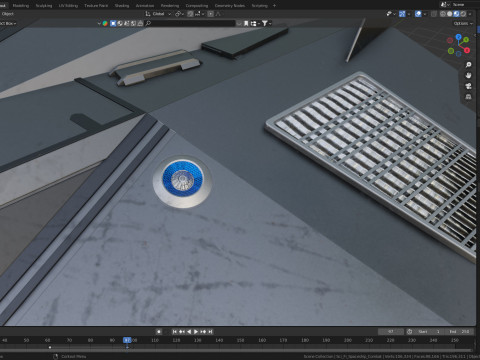
Task: Play the animation forward
Action: click(196, 331)
